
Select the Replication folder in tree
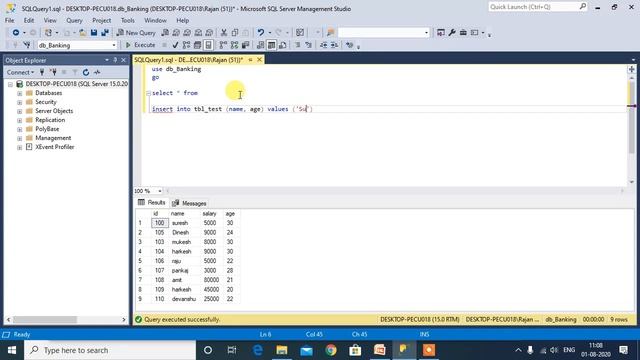click(x=50, y=120)
